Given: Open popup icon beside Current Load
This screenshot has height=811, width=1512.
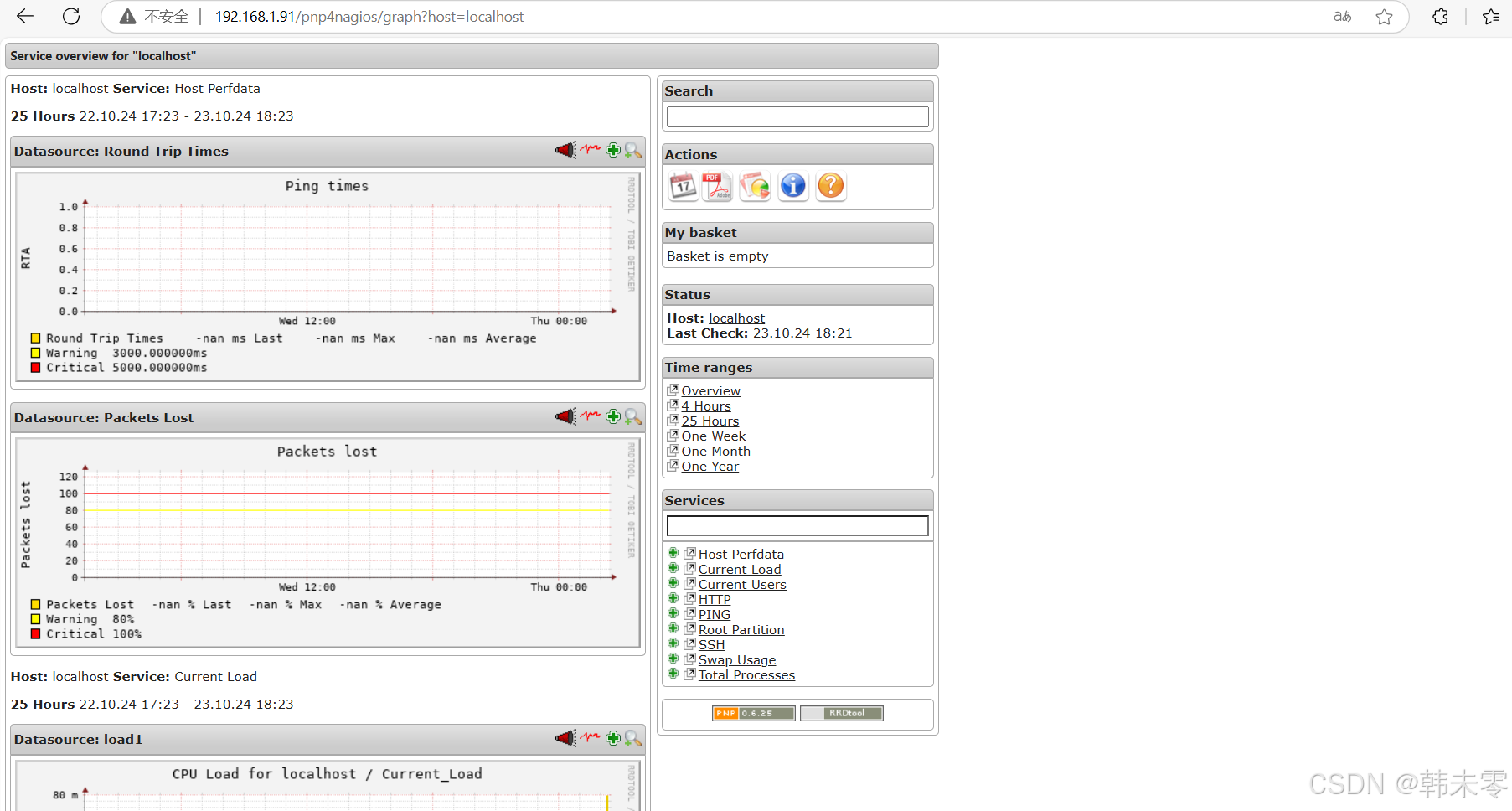Looking at the screenshot, I should pyautogui.click(x=690, y=568).
